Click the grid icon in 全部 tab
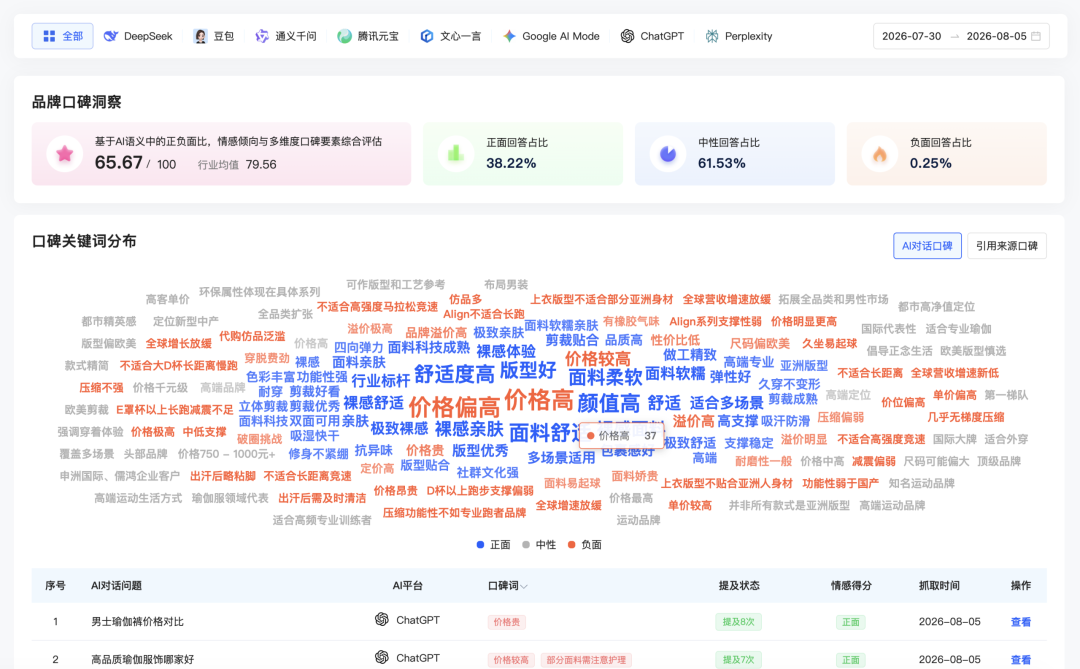 click(49, 36)
